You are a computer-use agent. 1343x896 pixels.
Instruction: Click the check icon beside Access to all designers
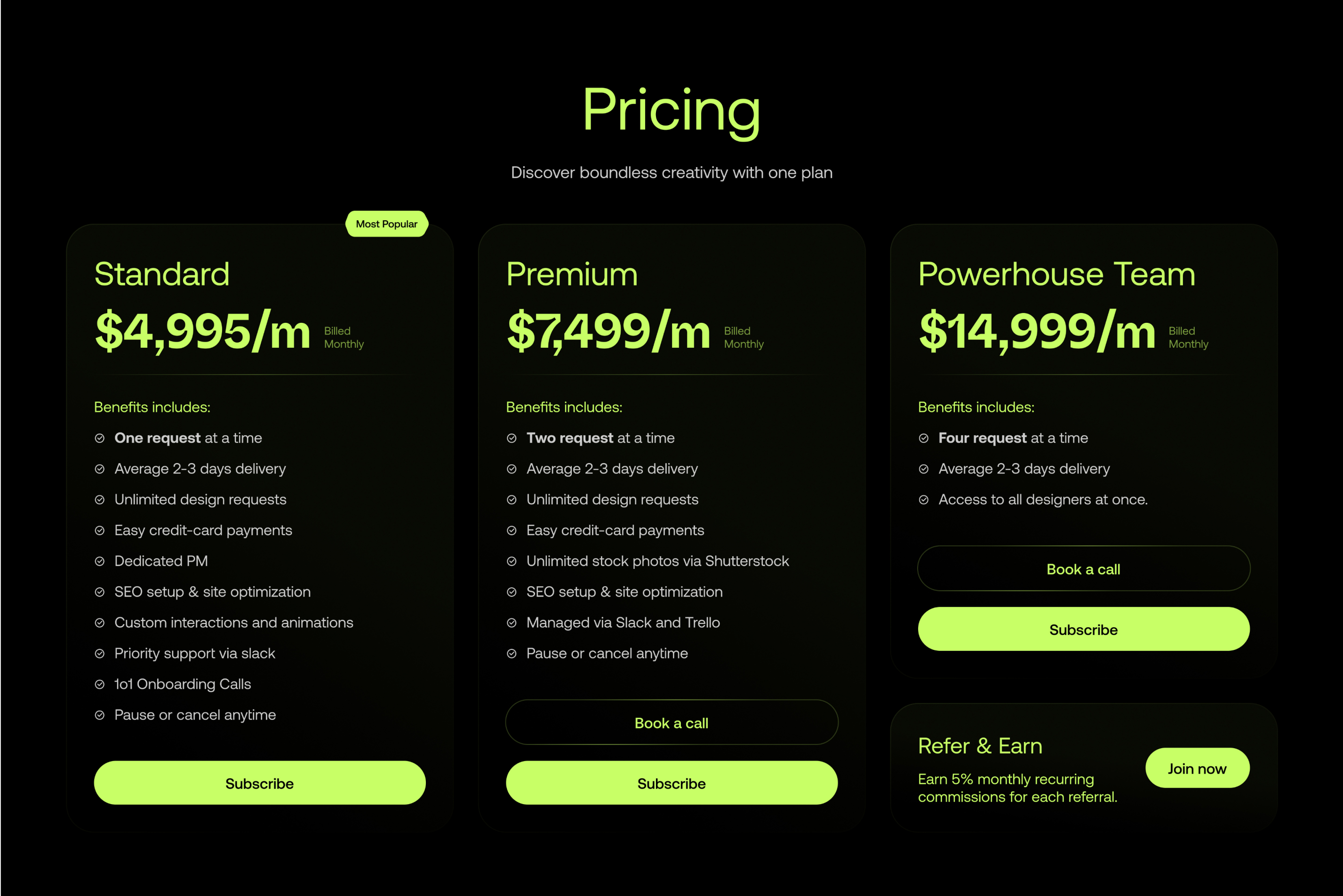pos(923,500)
